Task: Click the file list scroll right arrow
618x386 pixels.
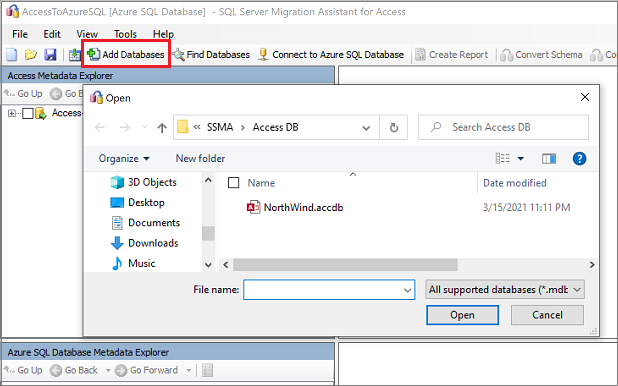Action: click(592, 265)
